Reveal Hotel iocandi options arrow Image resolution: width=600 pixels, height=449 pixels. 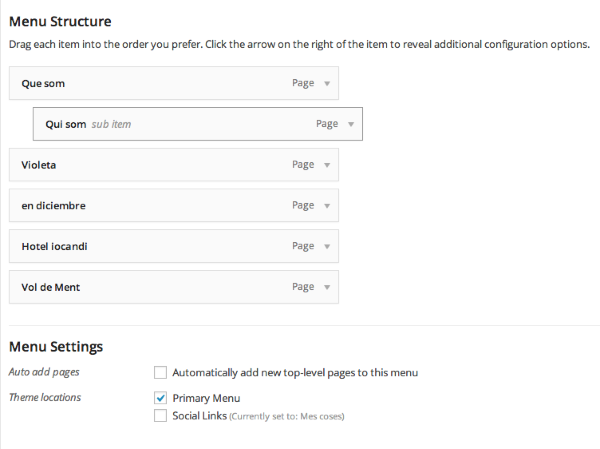pos(327,246)
